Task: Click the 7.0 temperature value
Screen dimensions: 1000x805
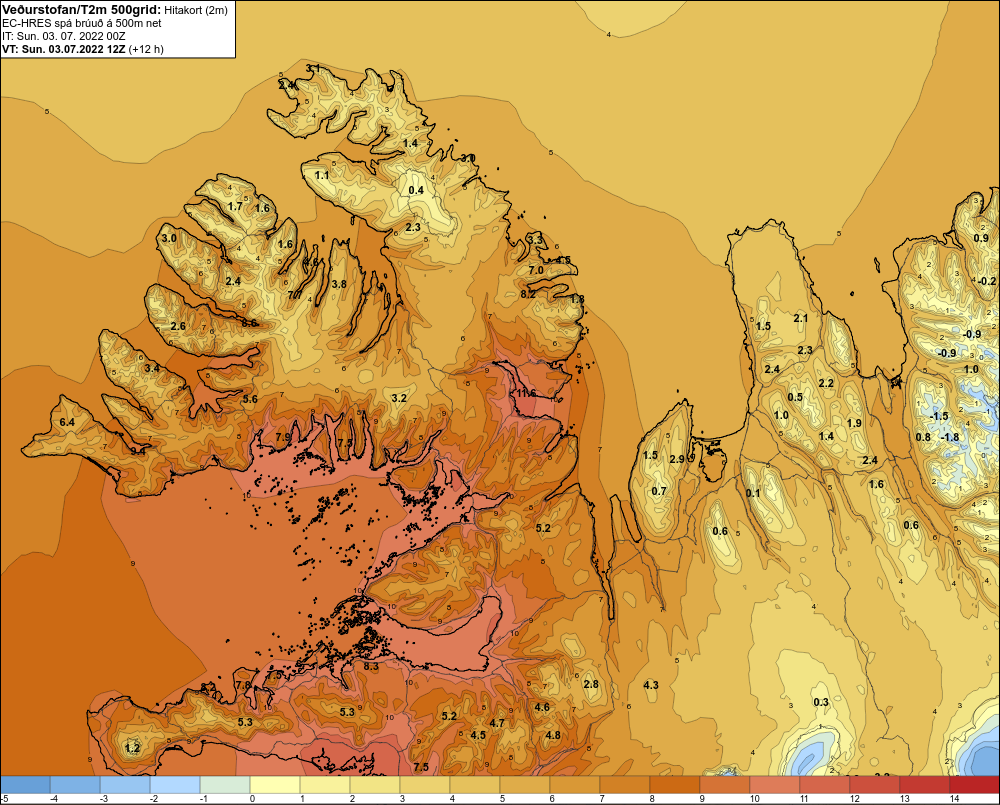Action: (536, 270)
